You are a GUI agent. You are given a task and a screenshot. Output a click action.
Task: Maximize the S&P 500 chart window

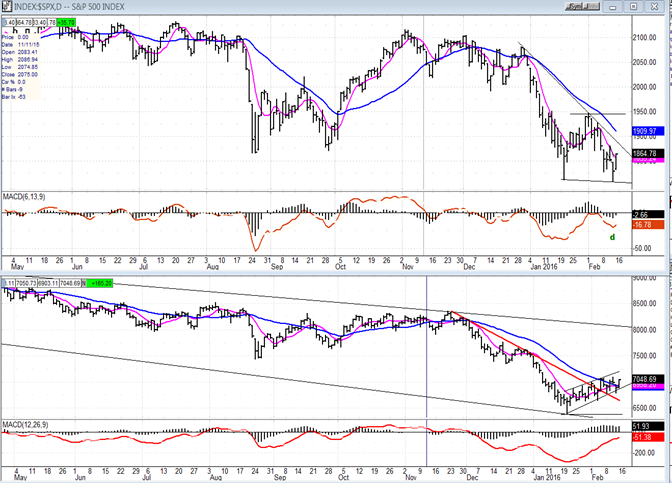[634, 6]
